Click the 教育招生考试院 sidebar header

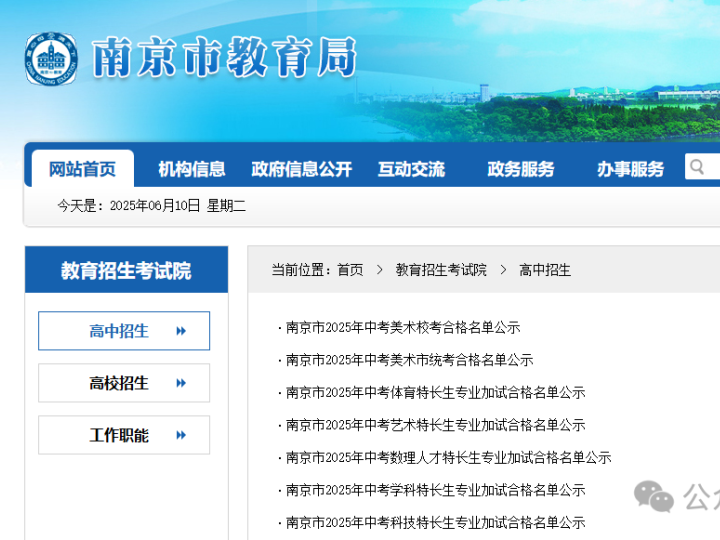(x=126, y=270)
